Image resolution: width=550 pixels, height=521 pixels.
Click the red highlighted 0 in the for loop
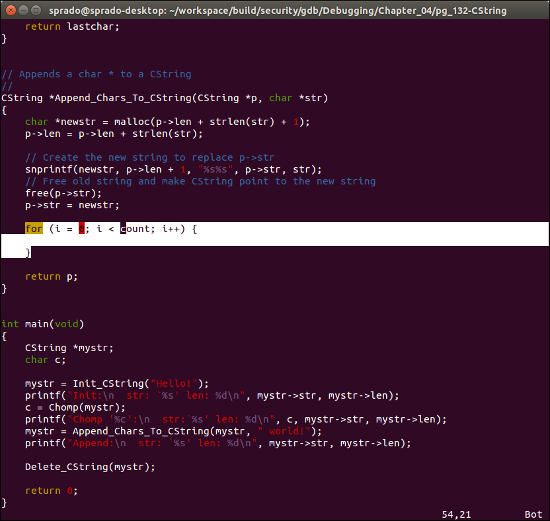click(81, 229)
